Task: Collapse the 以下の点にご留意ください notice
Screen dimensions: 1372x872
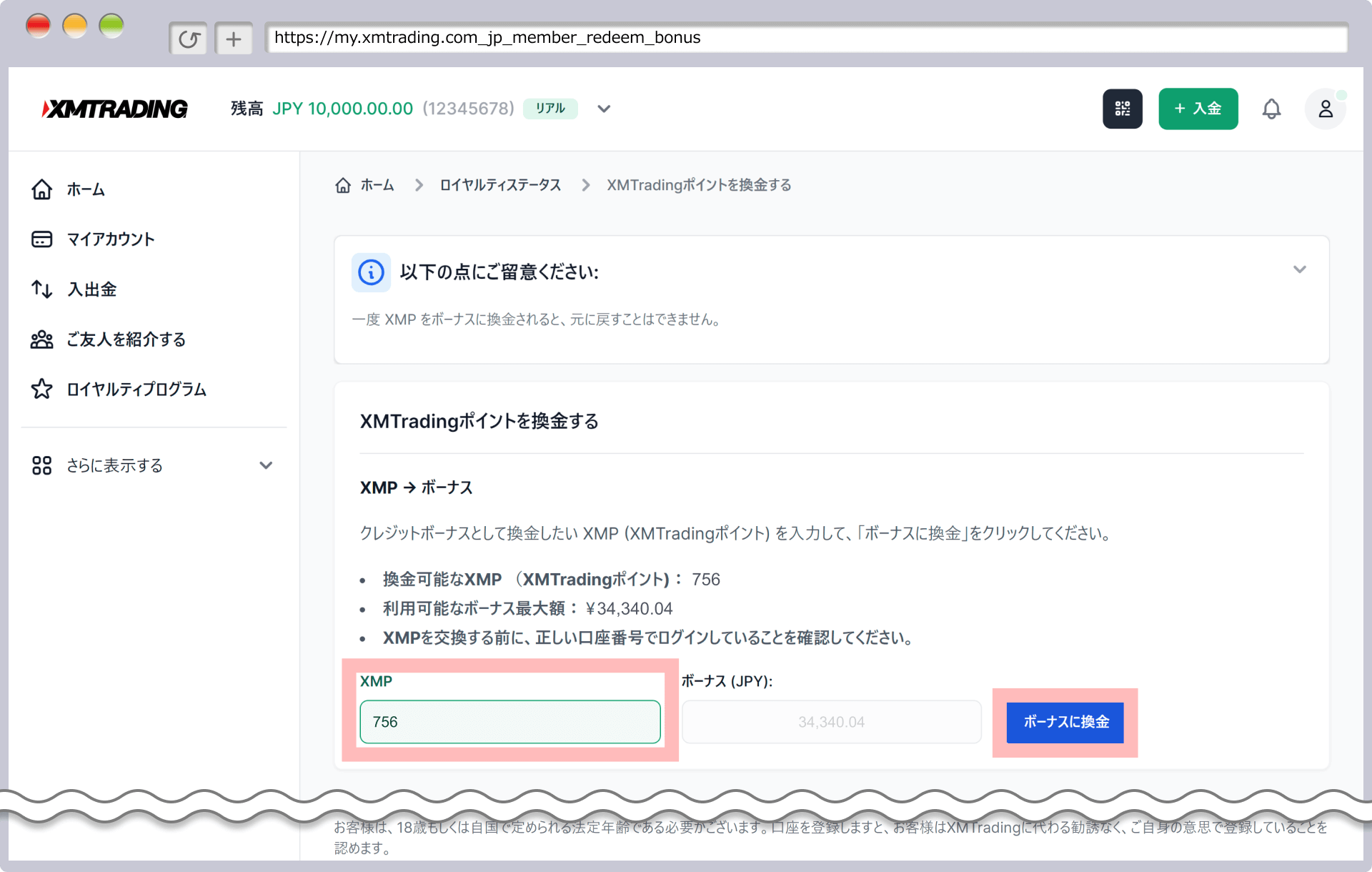Action: click(x=1300, y=270)
